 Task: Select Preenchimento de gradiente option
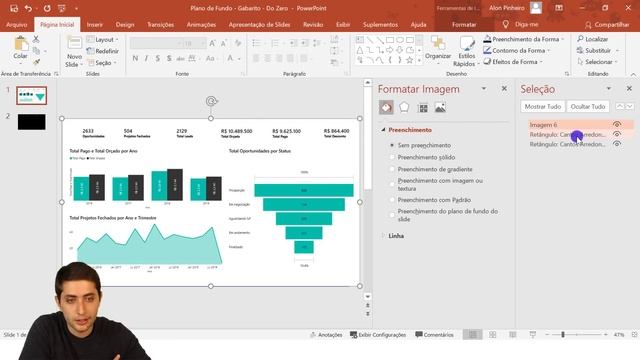392,169
